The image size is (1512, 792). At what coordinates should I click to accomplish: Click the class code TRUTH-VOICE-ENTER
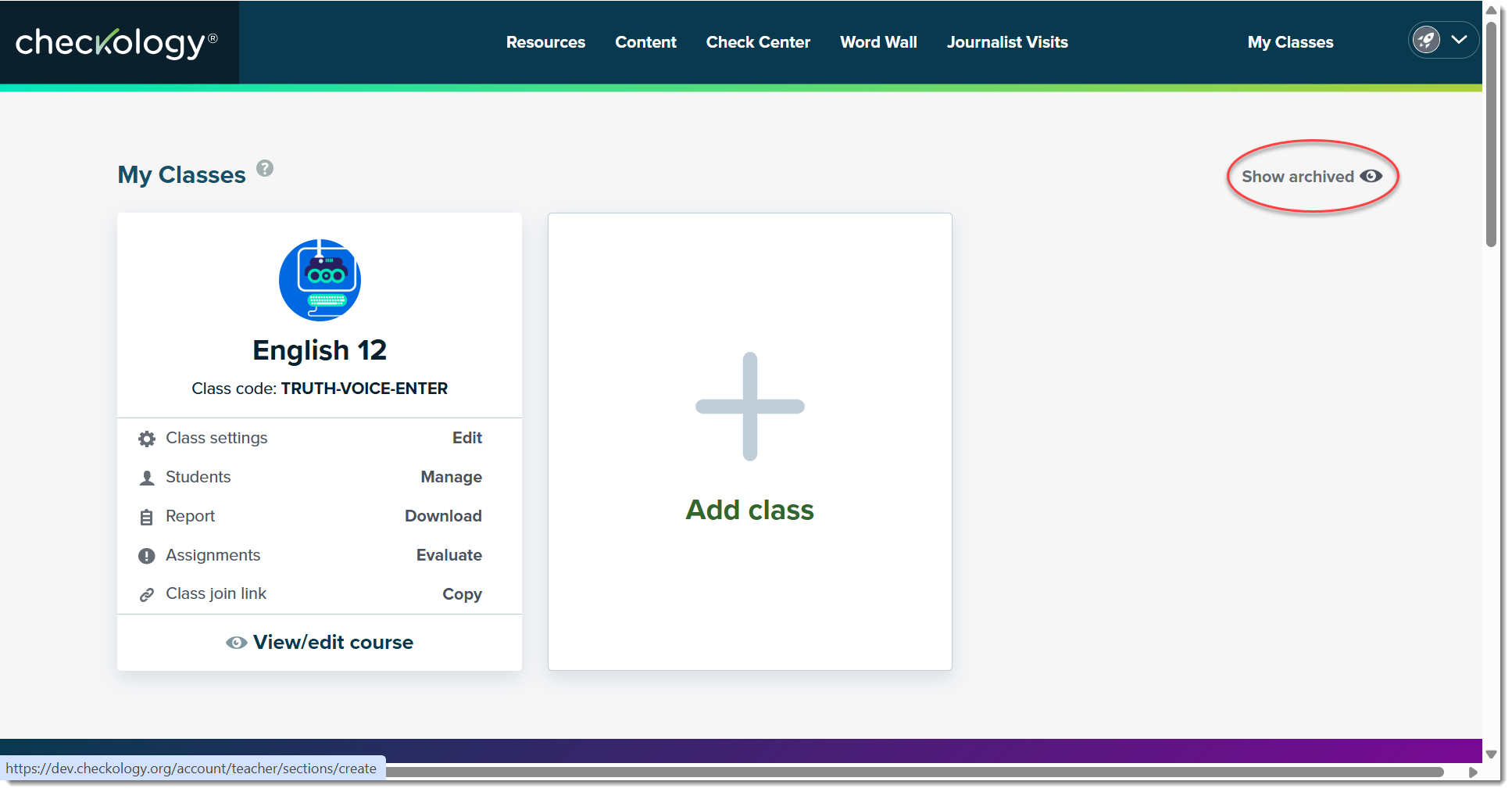364,389
